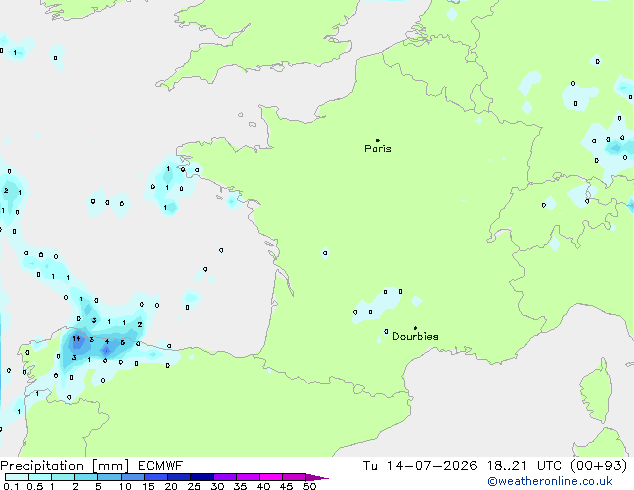Pick the 30 mm purple legend swatch

click(225, 477)
